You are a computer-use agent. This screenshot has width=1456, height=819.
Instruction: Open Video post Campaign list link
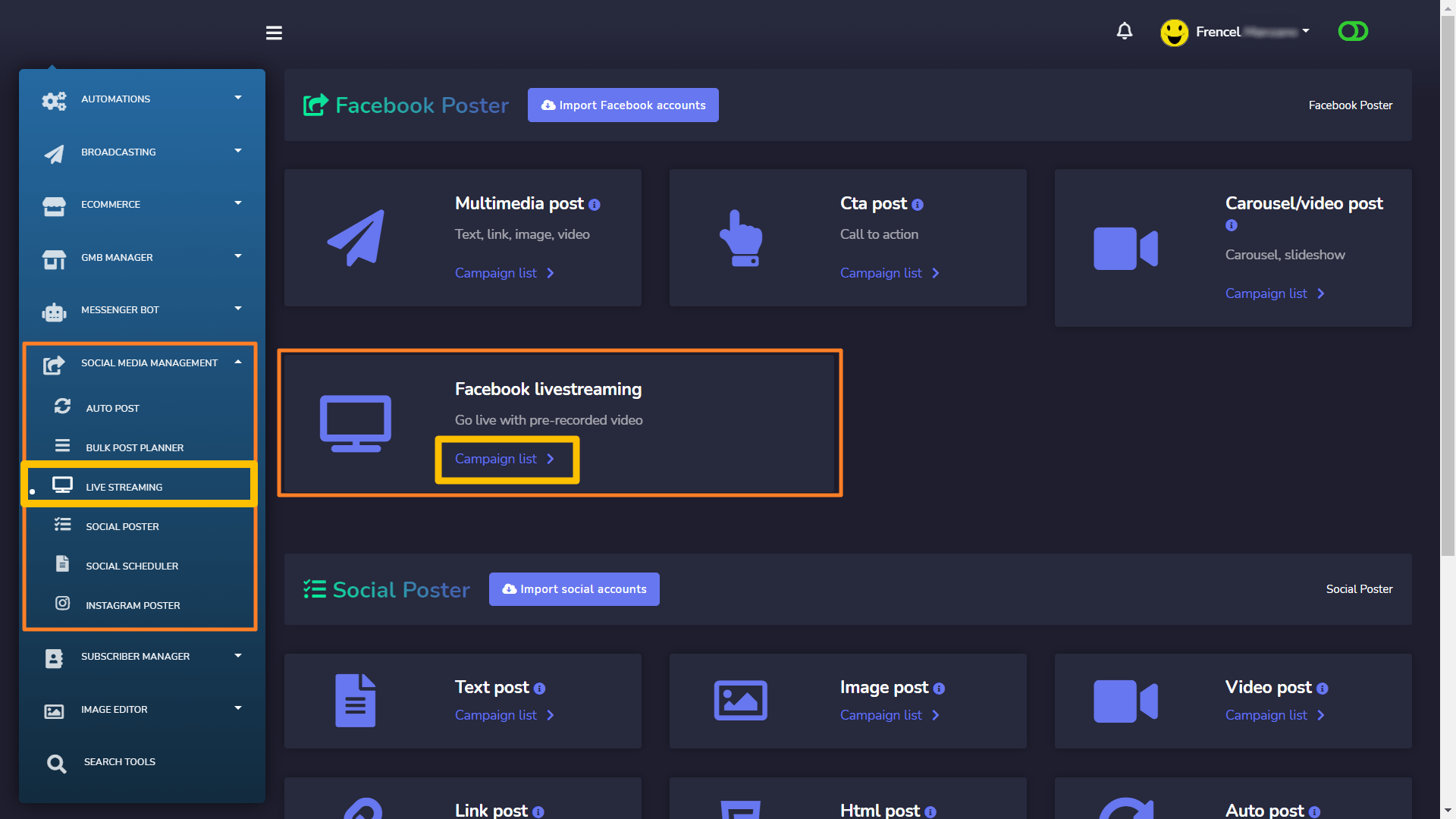click(x=1275, y=715)
